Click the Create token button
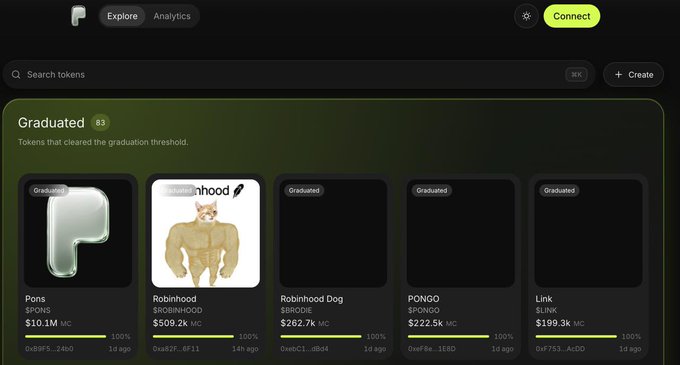 click(x=633, y=75)
